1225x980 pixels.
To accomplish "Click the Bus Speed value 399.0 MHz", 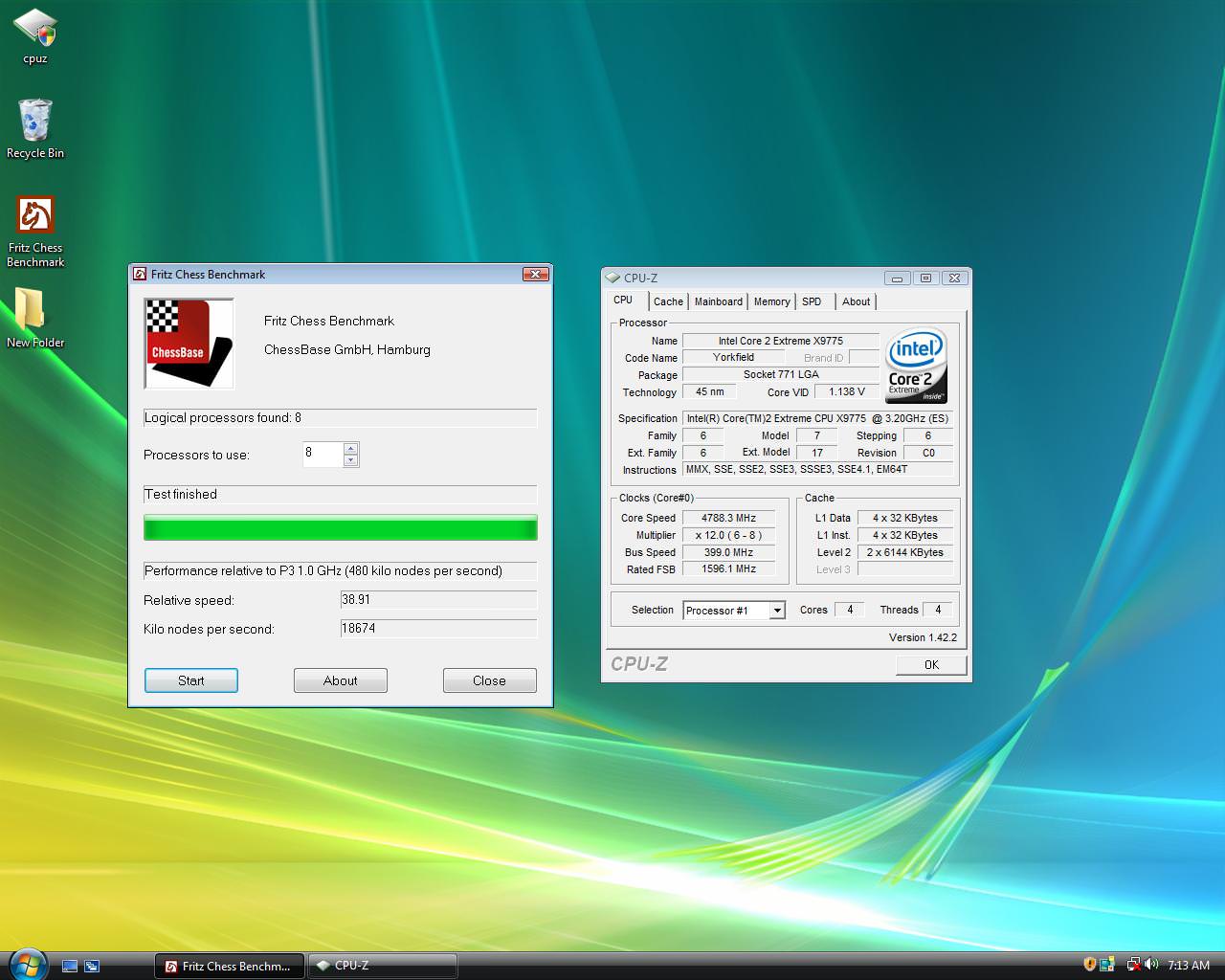I will (x=728, y=552).
